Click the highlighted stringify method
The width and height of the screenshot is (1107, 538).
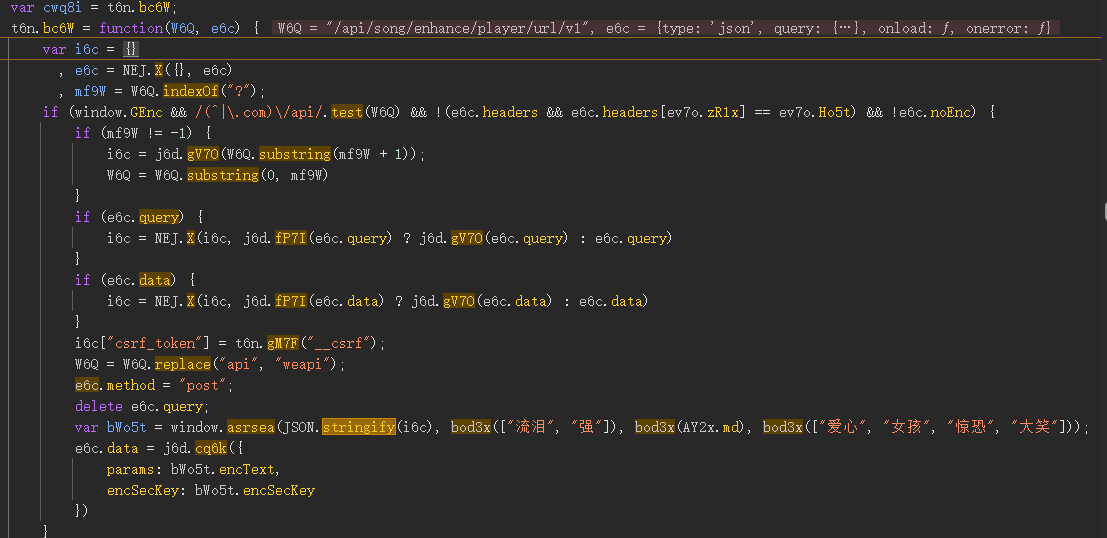pyautogui.click(x=358, y=427)
